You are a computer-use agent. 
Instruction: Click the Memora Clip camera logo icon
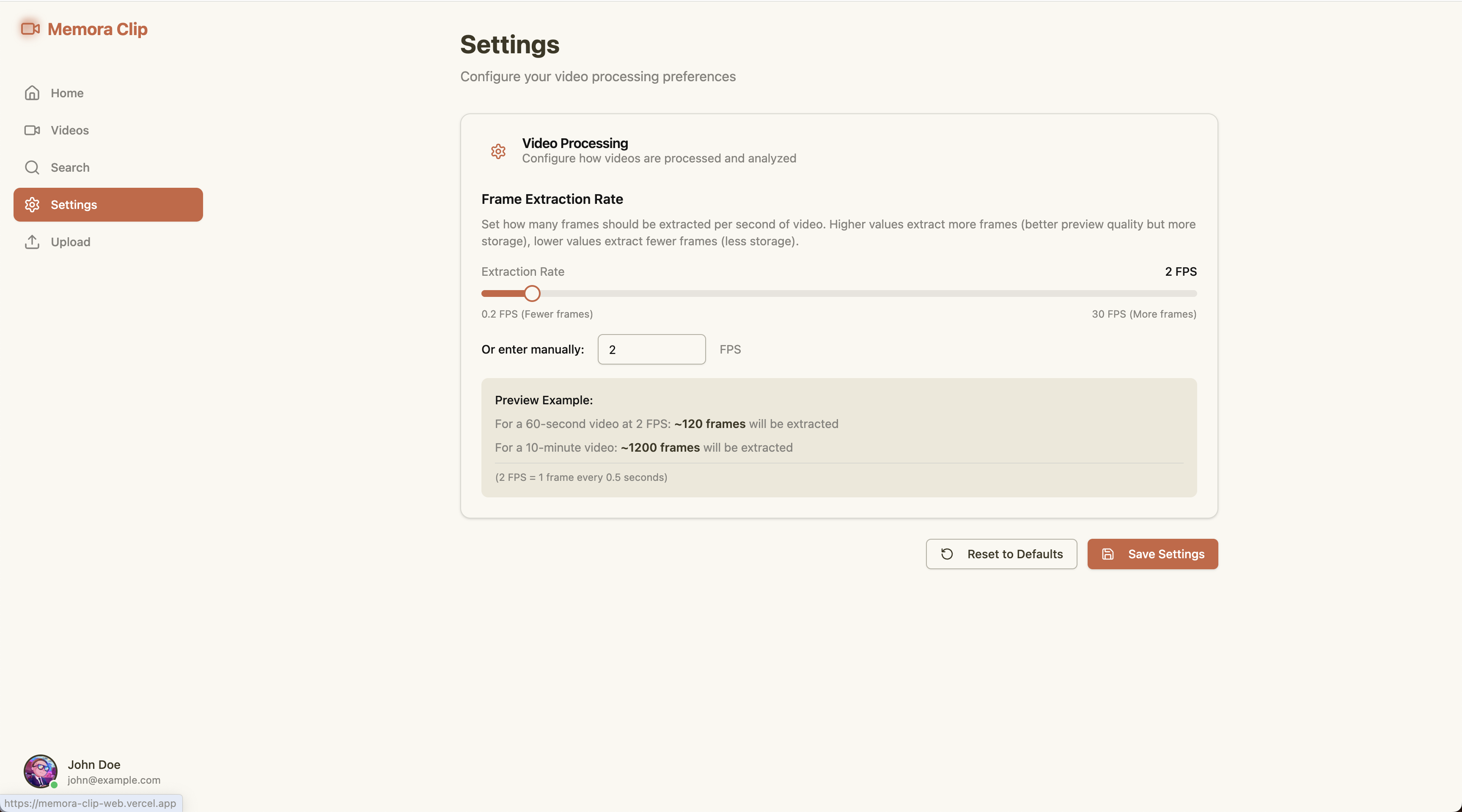[30, 28]
